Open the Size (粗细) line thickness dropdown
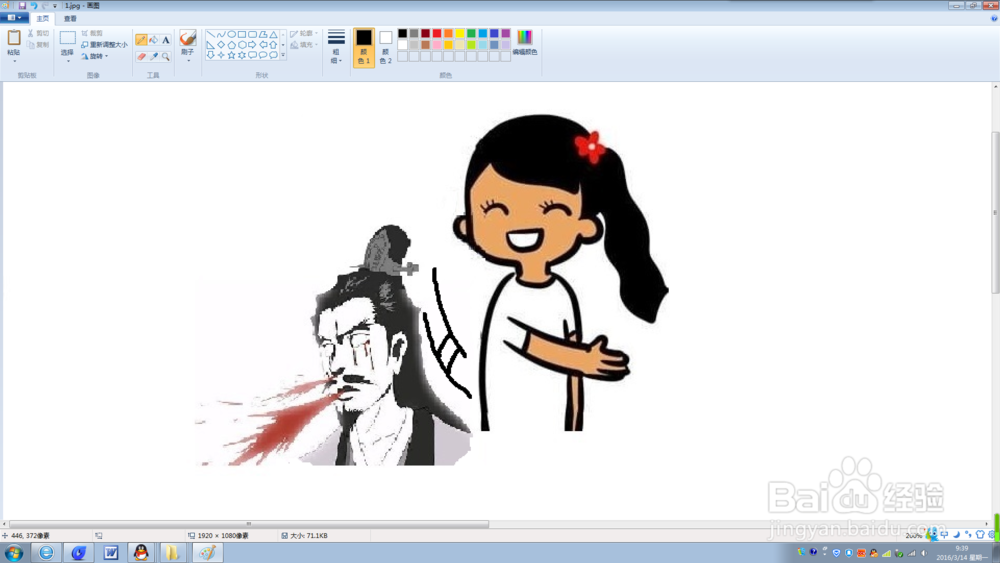This screenshot has height=563, width=1000. click(x=336, y=47)
